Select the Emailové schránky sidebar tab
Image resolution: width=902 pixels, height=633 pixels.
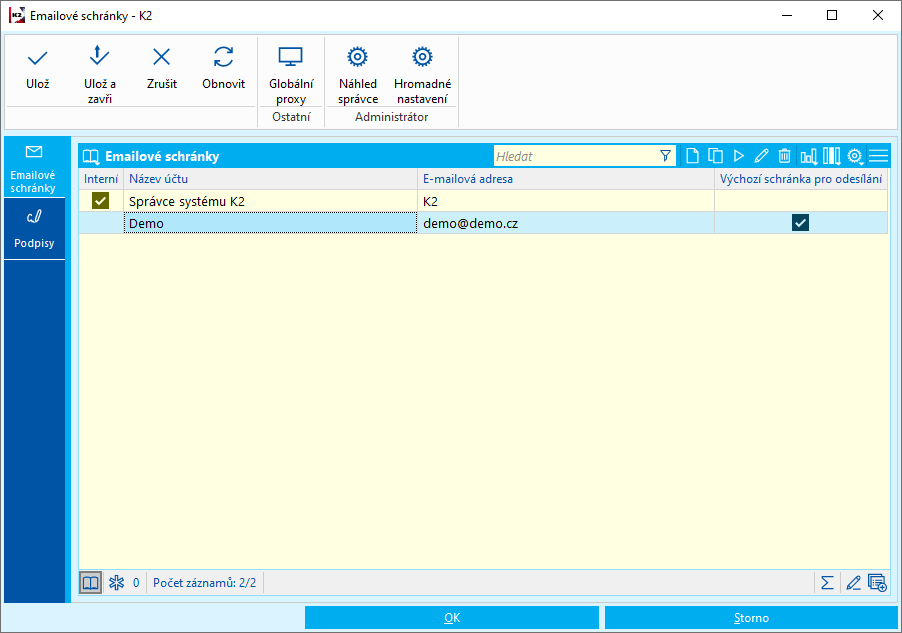tap(35, 166)
